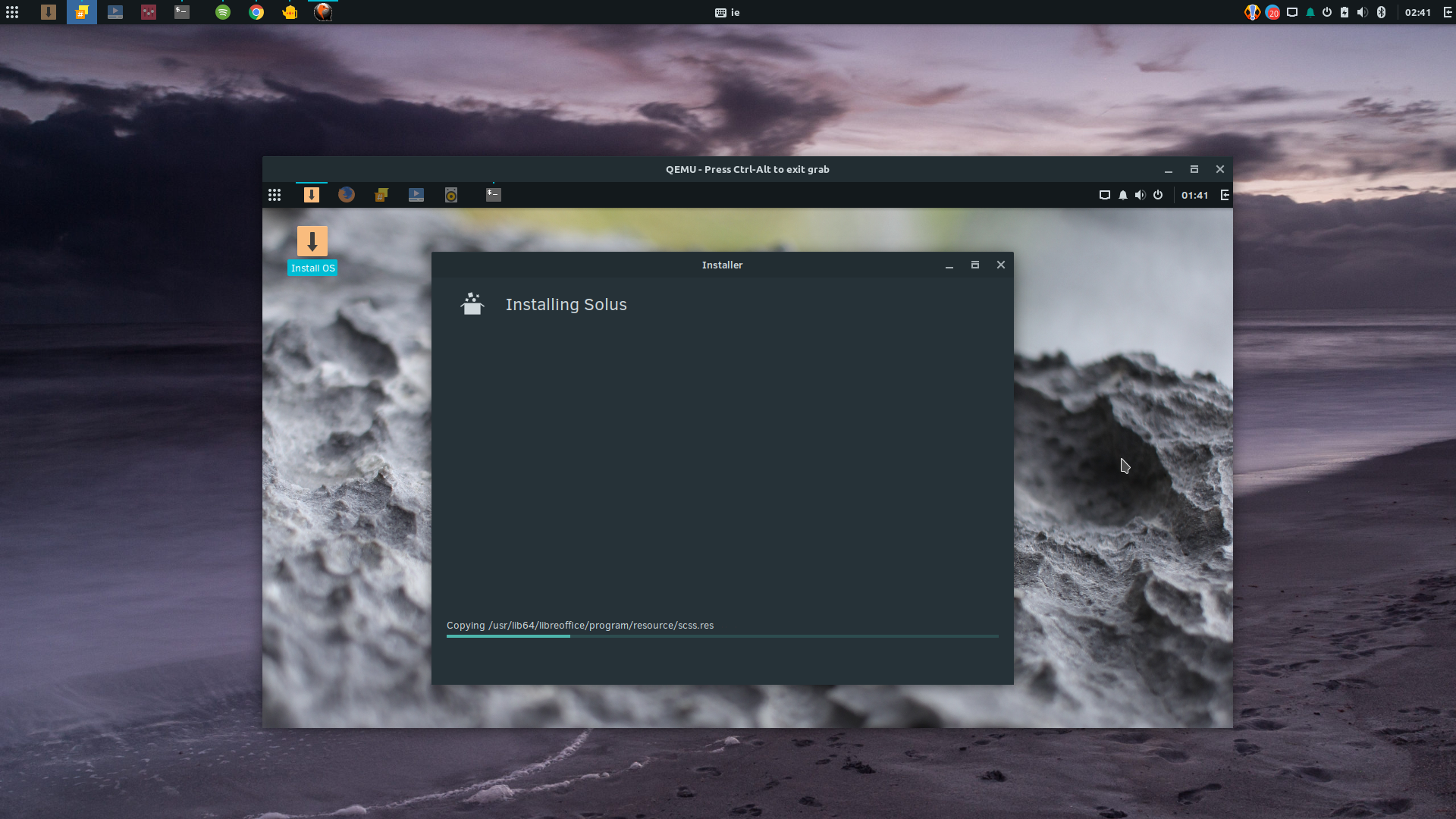Viewport: 1456px width, 819px height.
Task: Maximize the QEMU window
Action: click(x=1194, y=169)
